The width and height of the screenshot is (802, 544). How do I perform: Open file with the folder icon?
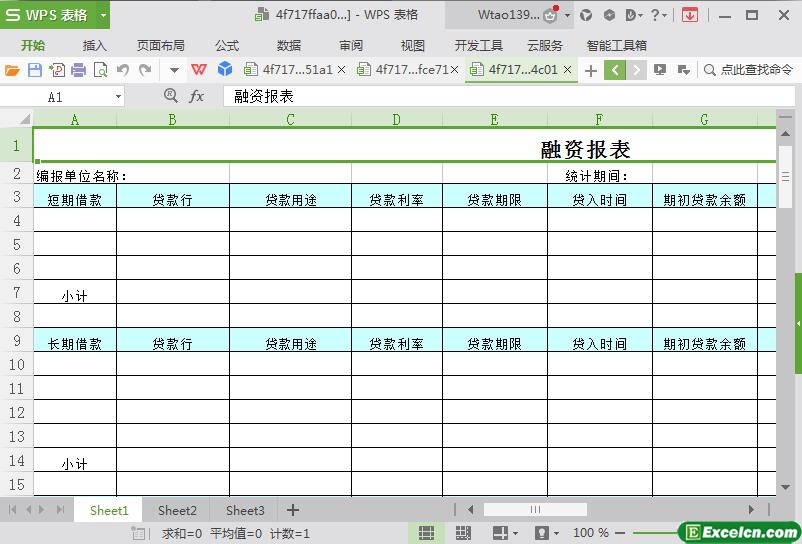click(x=12, y=70)
